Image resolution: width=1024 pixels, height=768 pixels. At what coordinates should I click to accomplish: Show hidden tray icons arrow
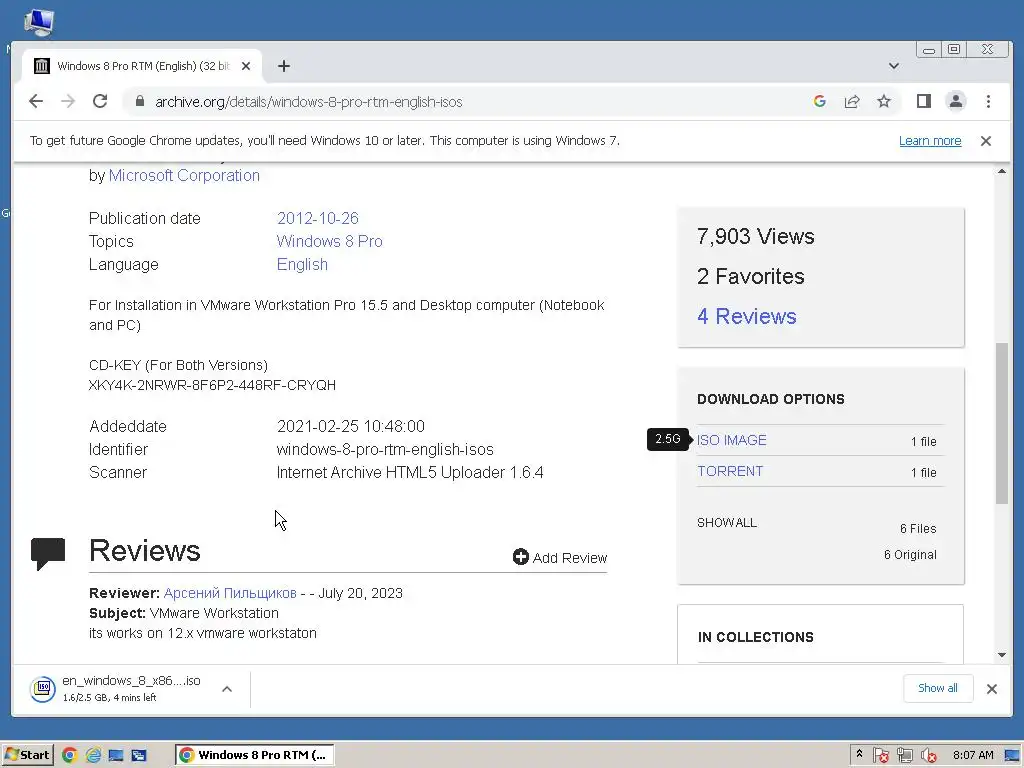(x=859, y=754)
